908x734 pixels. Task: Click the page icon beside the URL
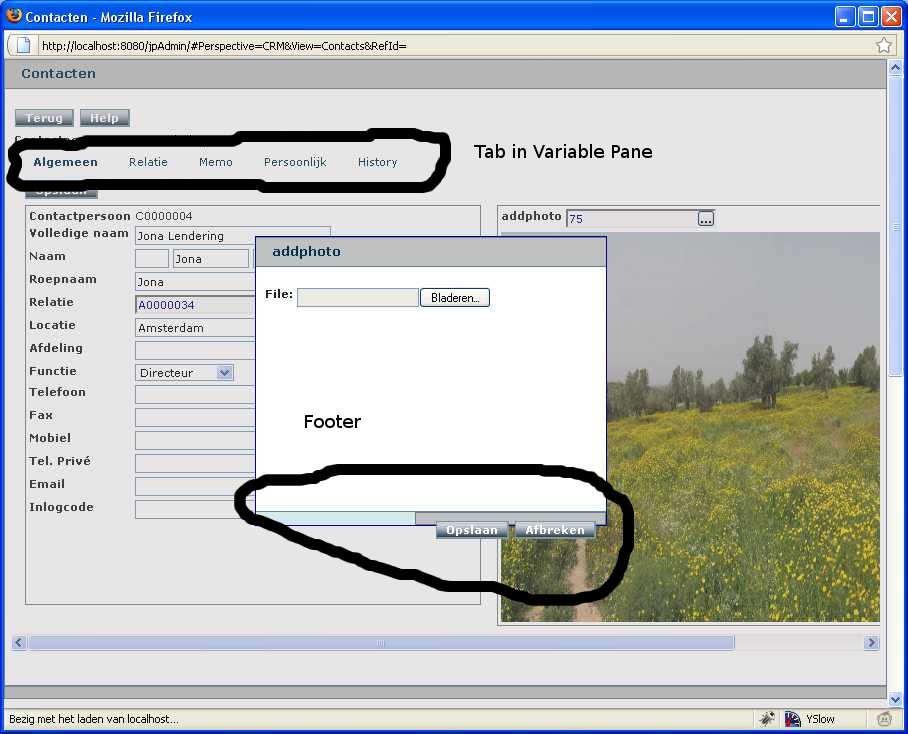pos(23,45)
